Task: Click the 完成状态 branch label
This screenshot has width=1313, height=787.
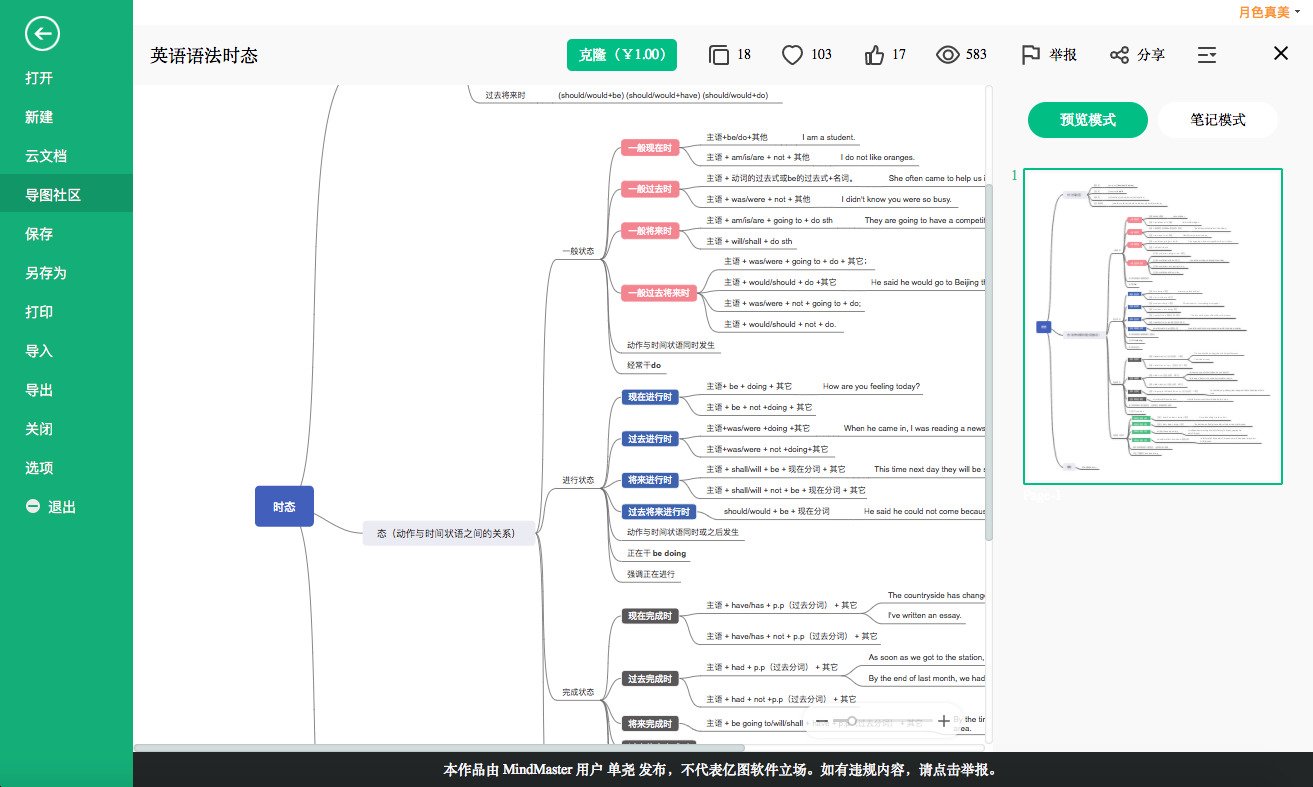Action: (578, 692)
